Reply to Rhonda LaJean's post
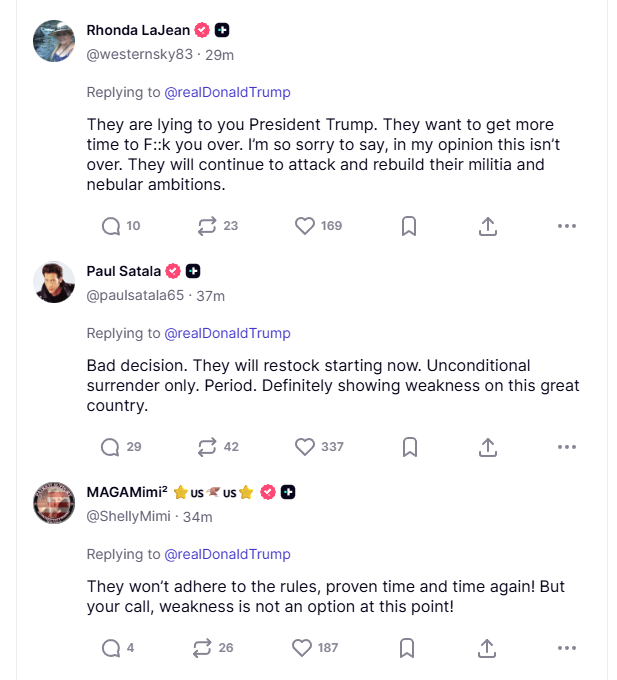This screenshot has width=617, height=680. [111, 226]
